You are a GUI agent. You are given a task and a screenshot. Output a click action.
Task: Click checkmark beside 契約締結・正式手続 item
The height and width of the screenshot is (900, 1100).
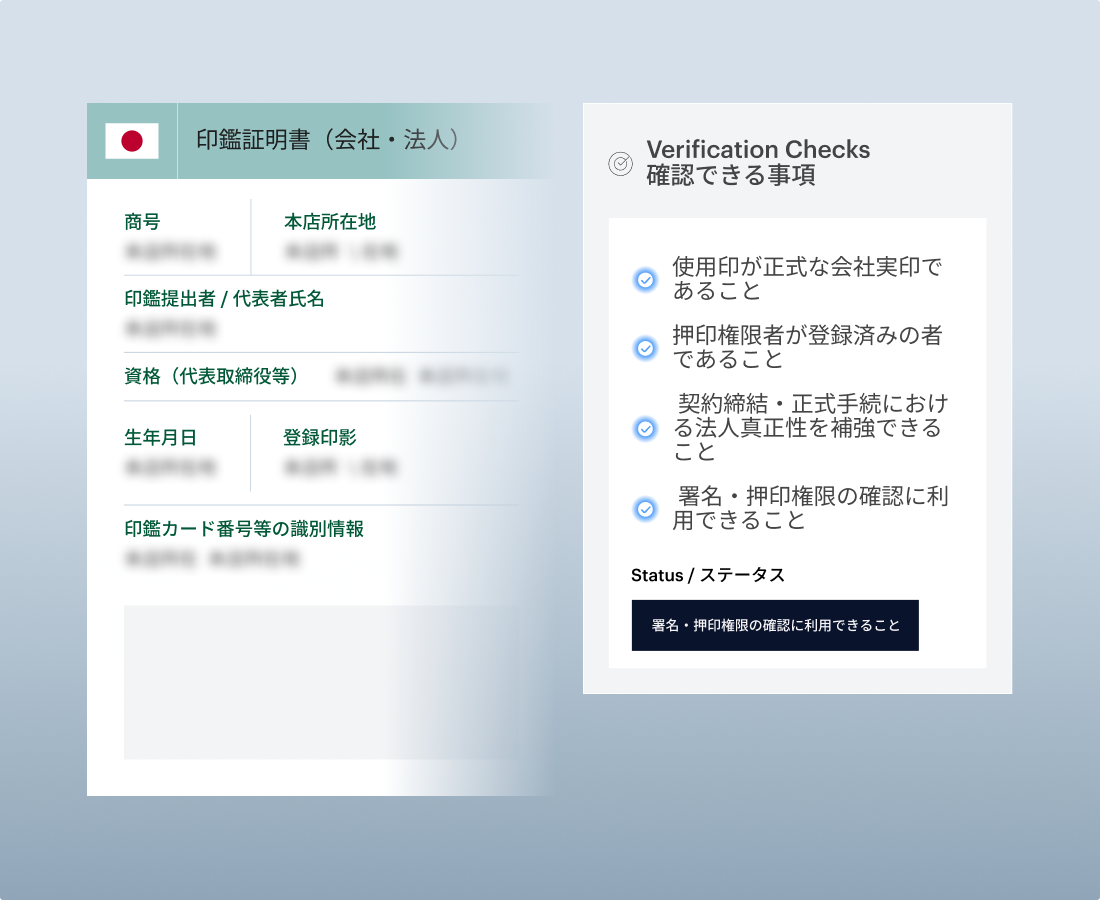(x=646, y=428)
